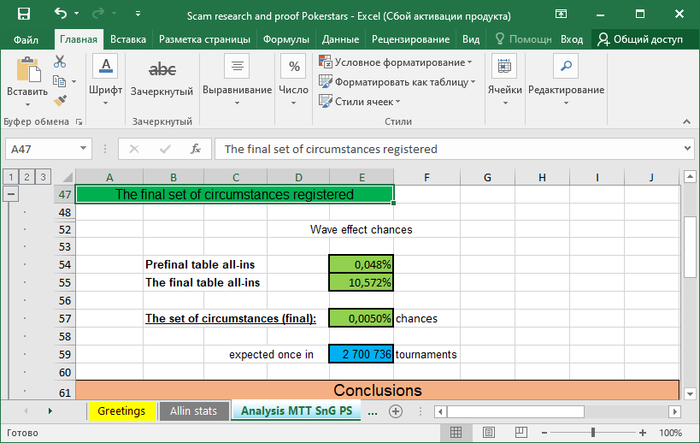This screenshot has width=700, height=443.
Task: Click outline level 3 button
Action: (43, 177)
